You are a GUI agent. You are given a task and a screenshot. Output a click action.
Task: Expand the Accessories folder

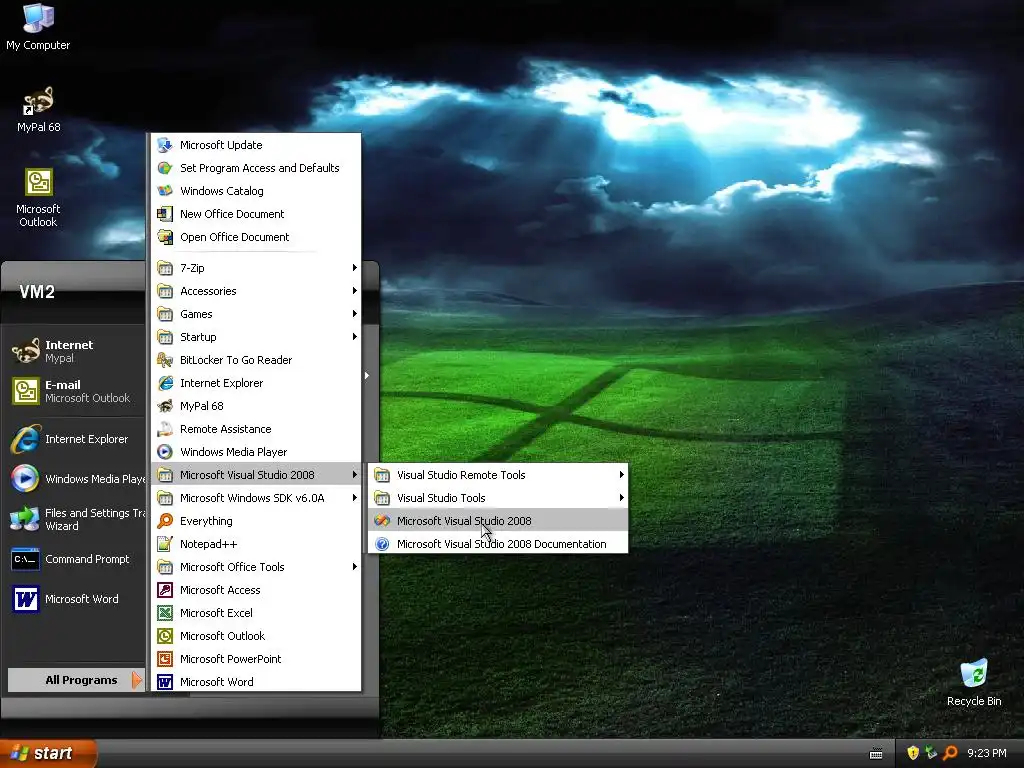(x=256, y=291)
